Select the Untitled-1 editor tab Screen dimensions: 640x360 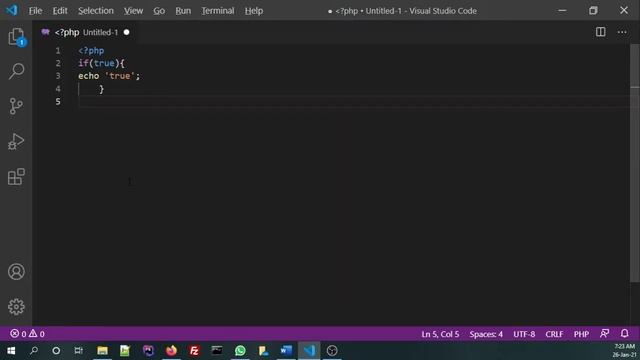coord(86,32)
